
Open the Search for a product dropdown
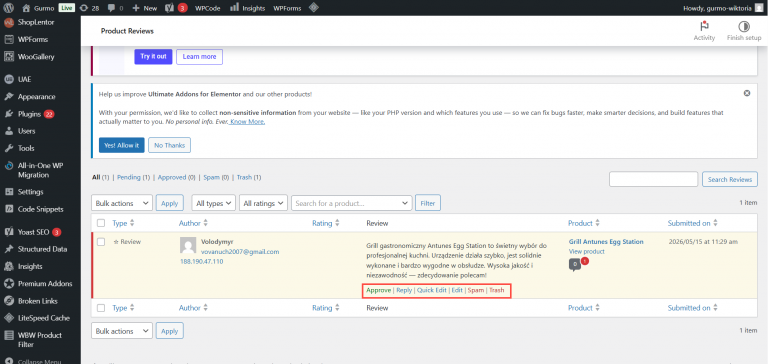[352, 203]
